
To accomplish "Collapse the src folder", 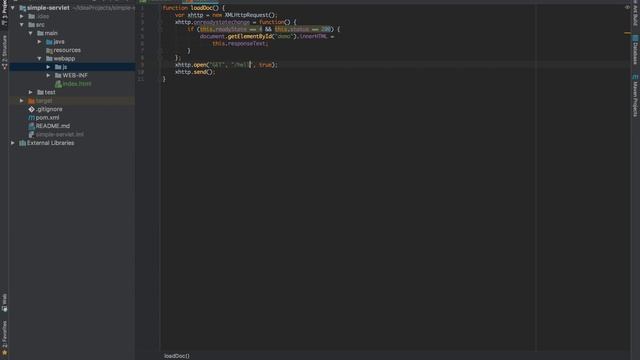I will point(22,25).
